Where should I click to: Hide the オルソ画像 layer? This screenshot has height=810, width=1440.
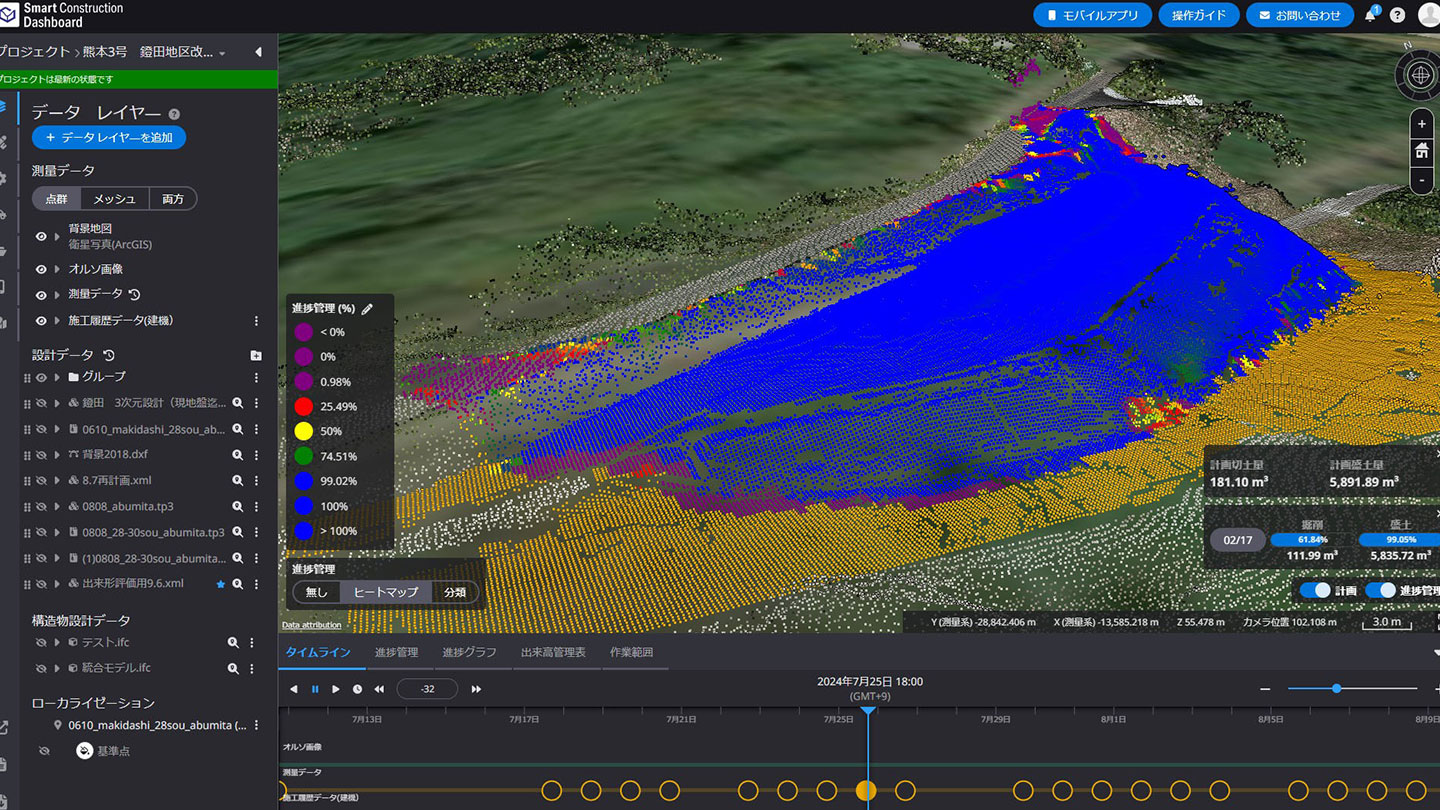coord(41,270)
